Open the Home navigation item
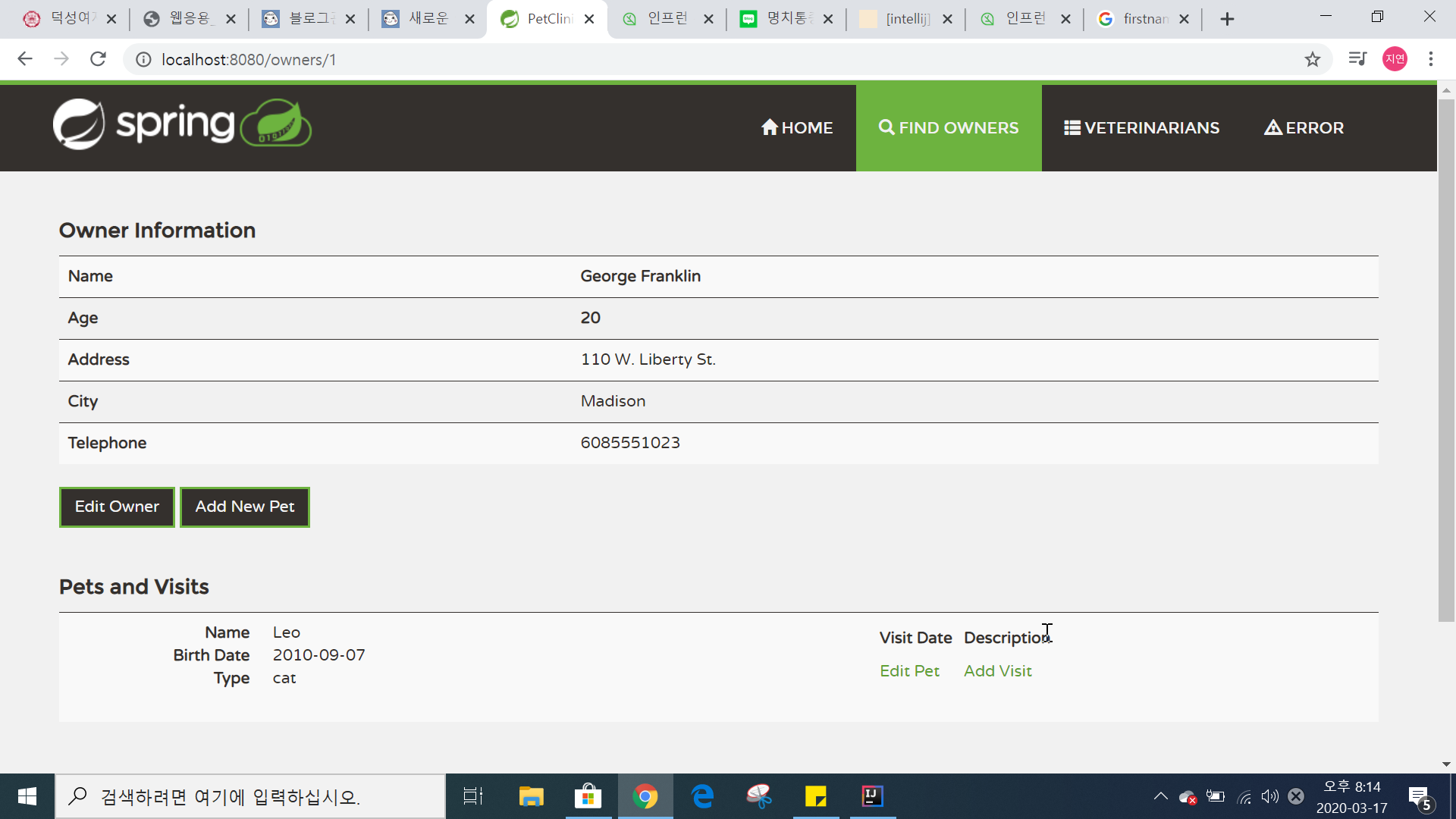 (x=797, y=128)
